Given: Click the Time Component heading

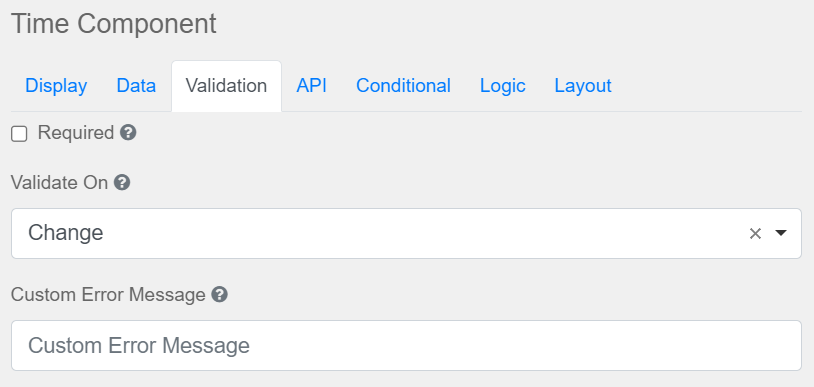Looking at the screenshot, I should tap(114, 24).
